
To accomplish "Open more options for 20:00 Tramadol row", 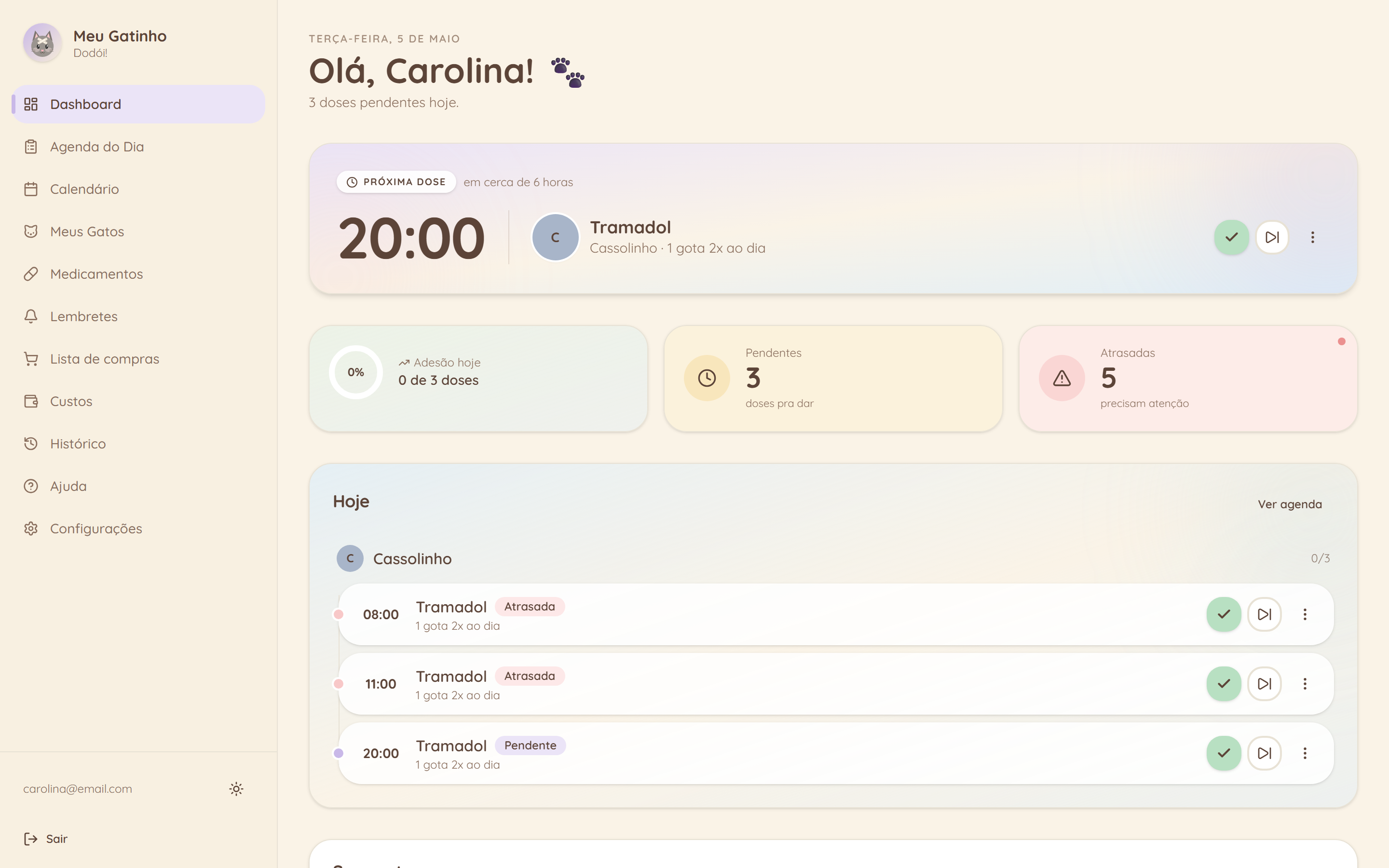I will point(1305,753).
